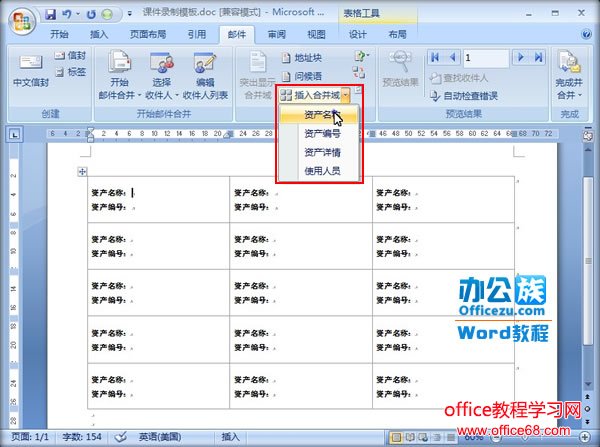Toggle the View Ruler button above scrollbar
Image resolution: width=600 pixels, height=447 pixels.
[x=588, y=136]
